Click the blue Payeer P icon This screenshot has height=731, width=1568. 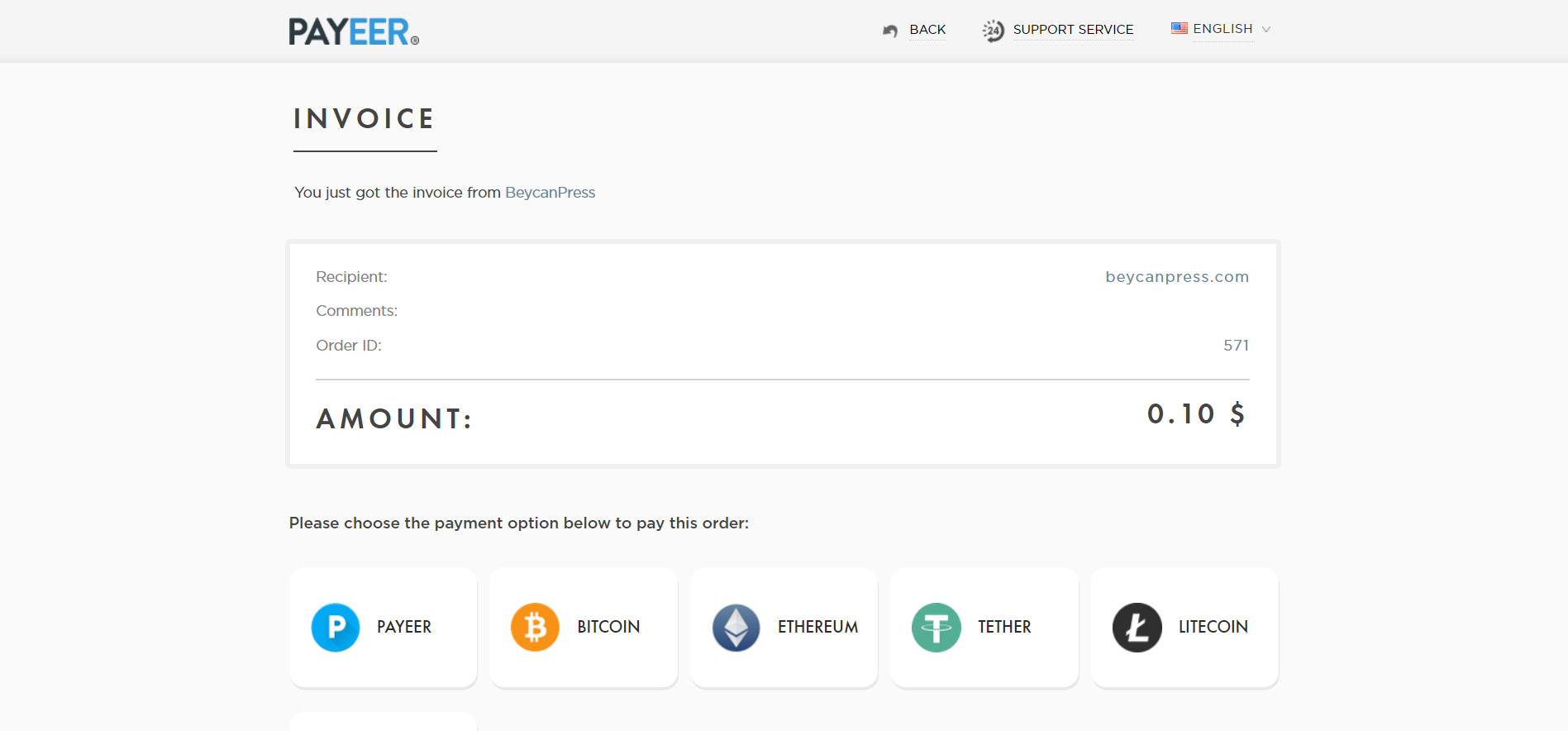(x=336, y=628)
